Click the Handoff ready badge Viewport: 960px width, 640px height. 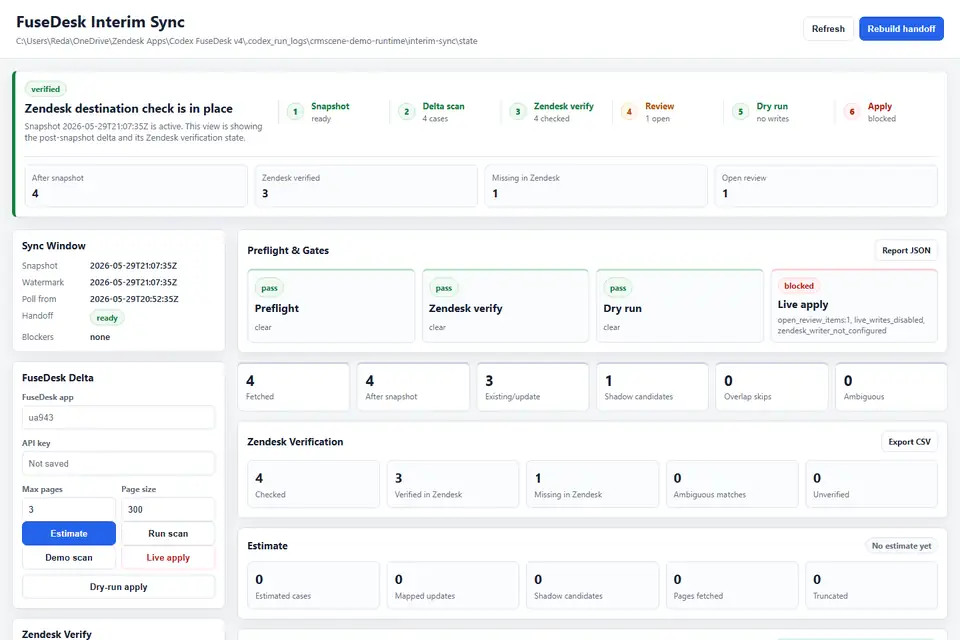coord(107,318)
